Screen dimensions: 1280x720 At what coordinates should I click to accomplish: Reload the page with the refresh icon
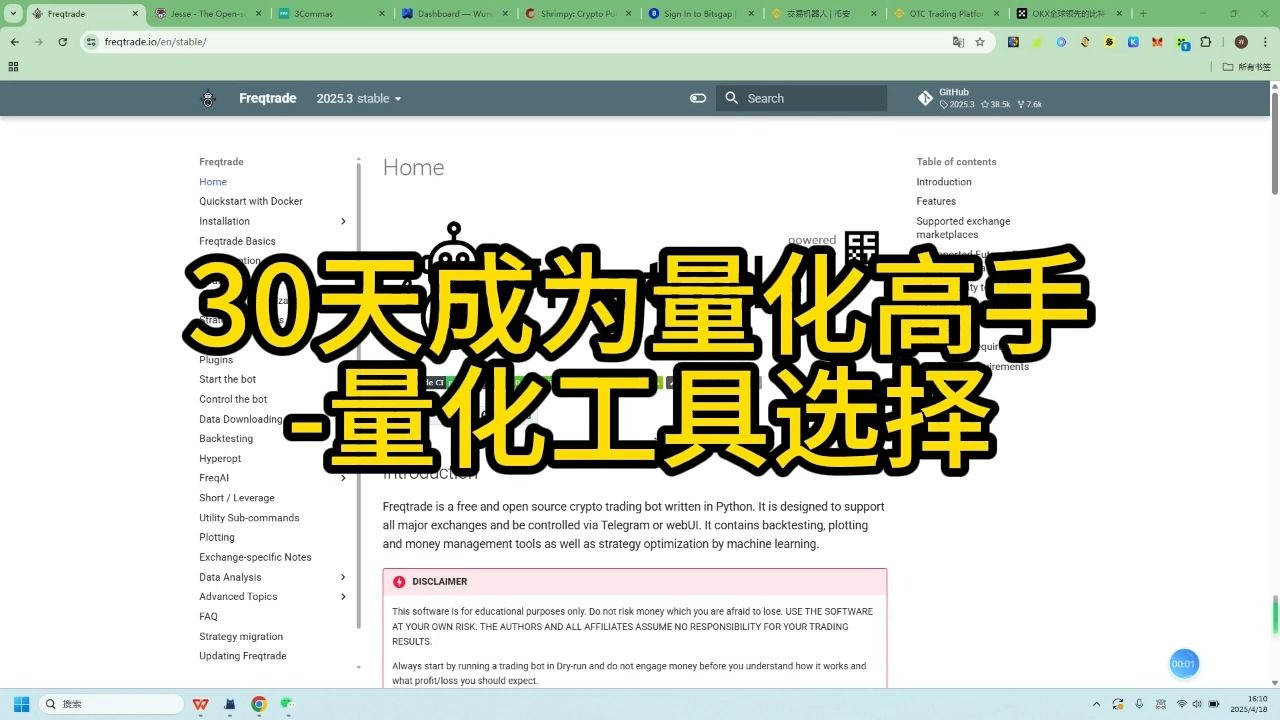pos(63,42)
